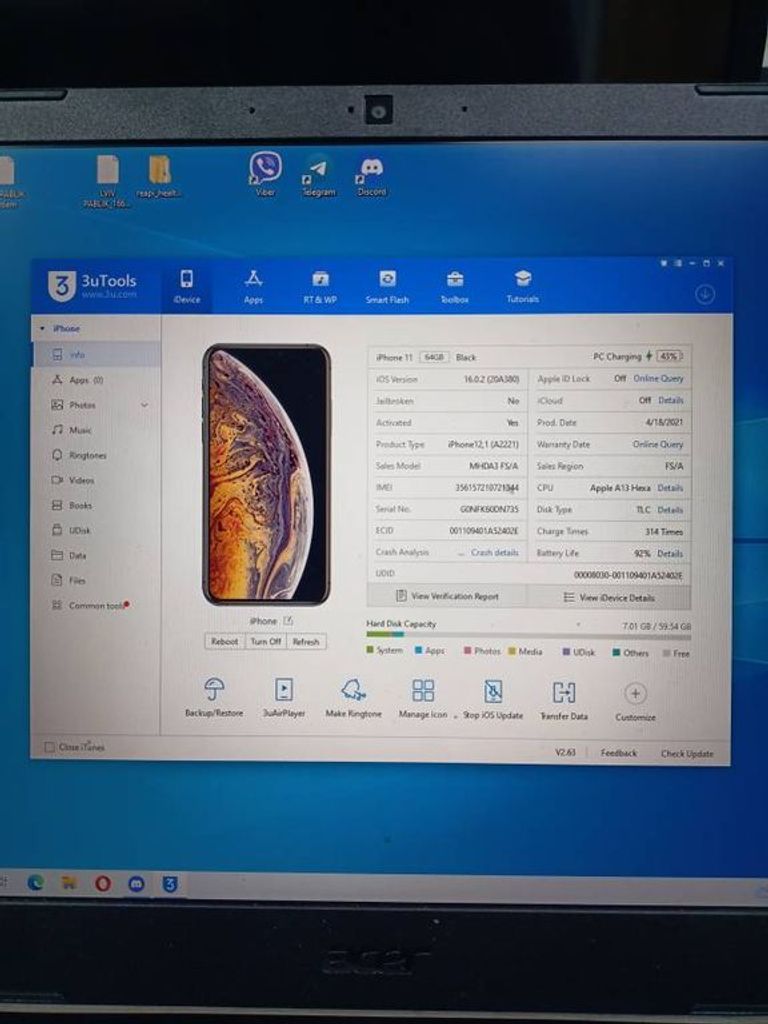The image size is (768, 1024).
Task: Open Viber desktop shortcut
Action: coord(265,174)
